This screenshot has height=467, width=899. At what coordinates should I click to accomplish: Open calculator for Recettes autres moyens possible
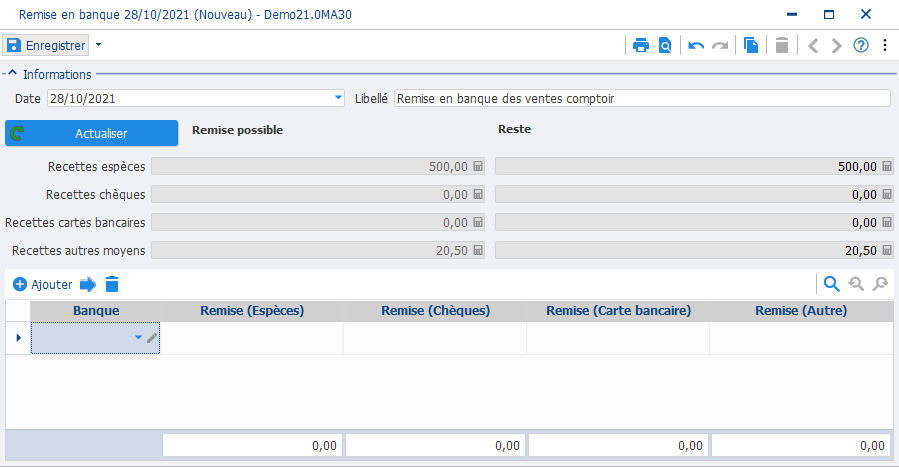coord(478,250)
